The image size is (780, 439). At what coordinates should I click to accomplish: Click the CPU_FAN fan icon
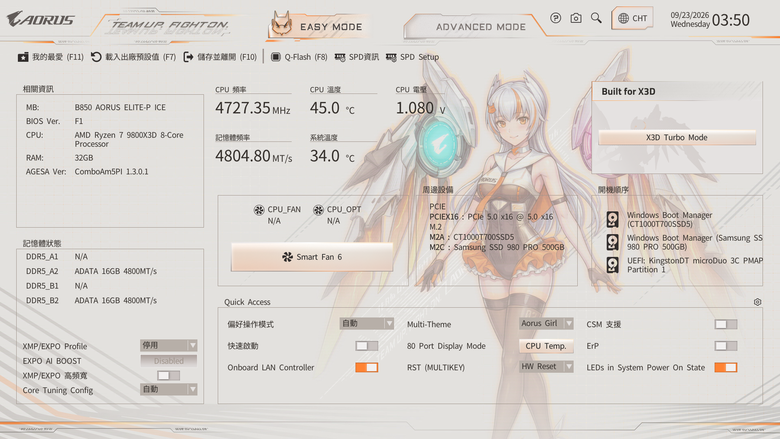[259, 210]
